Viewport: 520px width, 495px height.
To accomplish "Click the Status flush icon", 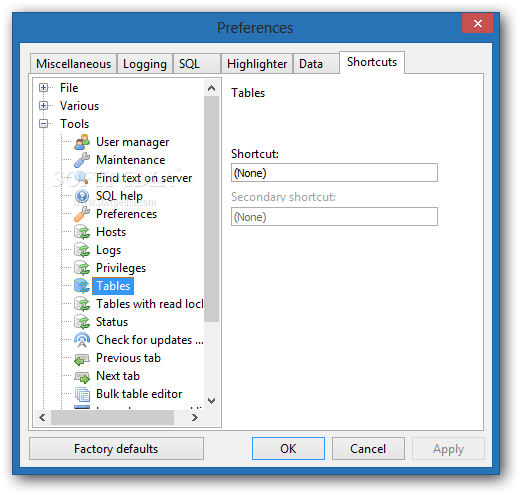I will pos(82,322).
